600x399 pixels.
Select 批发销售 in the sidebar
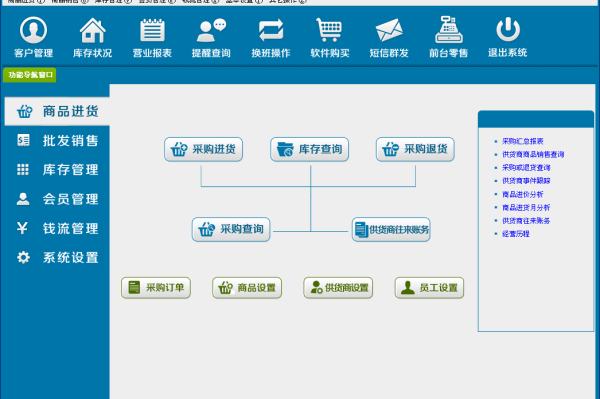click(x=57, y=140)
